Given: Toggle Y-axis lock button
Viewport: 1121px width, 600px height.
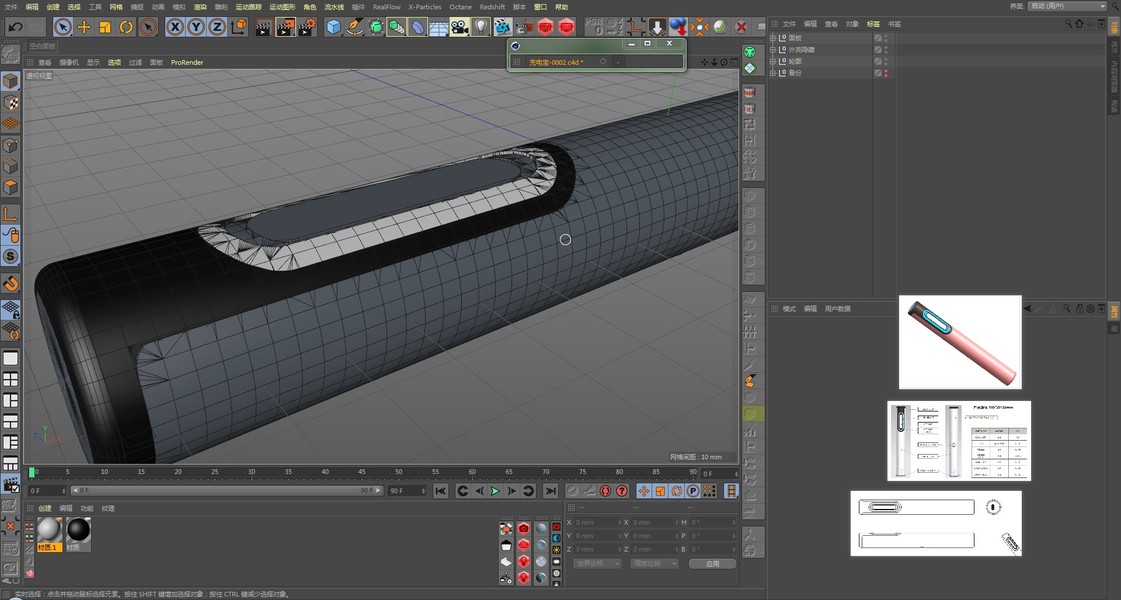Looking at the screenshot, I should [x=196, y=27].
